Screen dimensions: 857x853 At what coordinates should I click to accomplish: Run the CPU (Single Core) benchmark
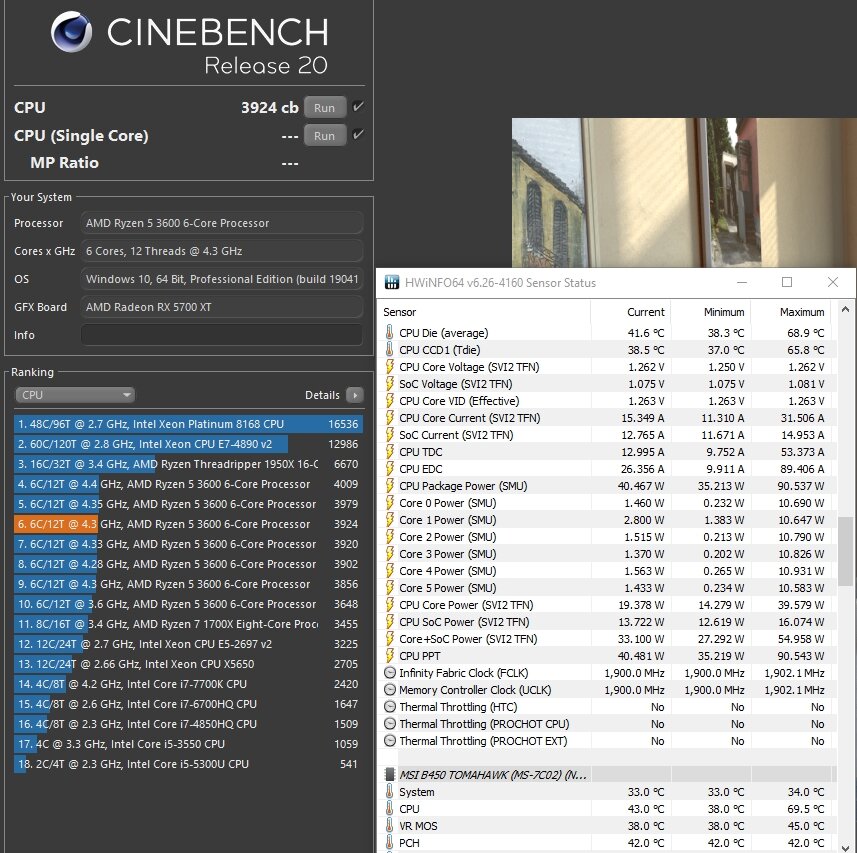(325, 136)
